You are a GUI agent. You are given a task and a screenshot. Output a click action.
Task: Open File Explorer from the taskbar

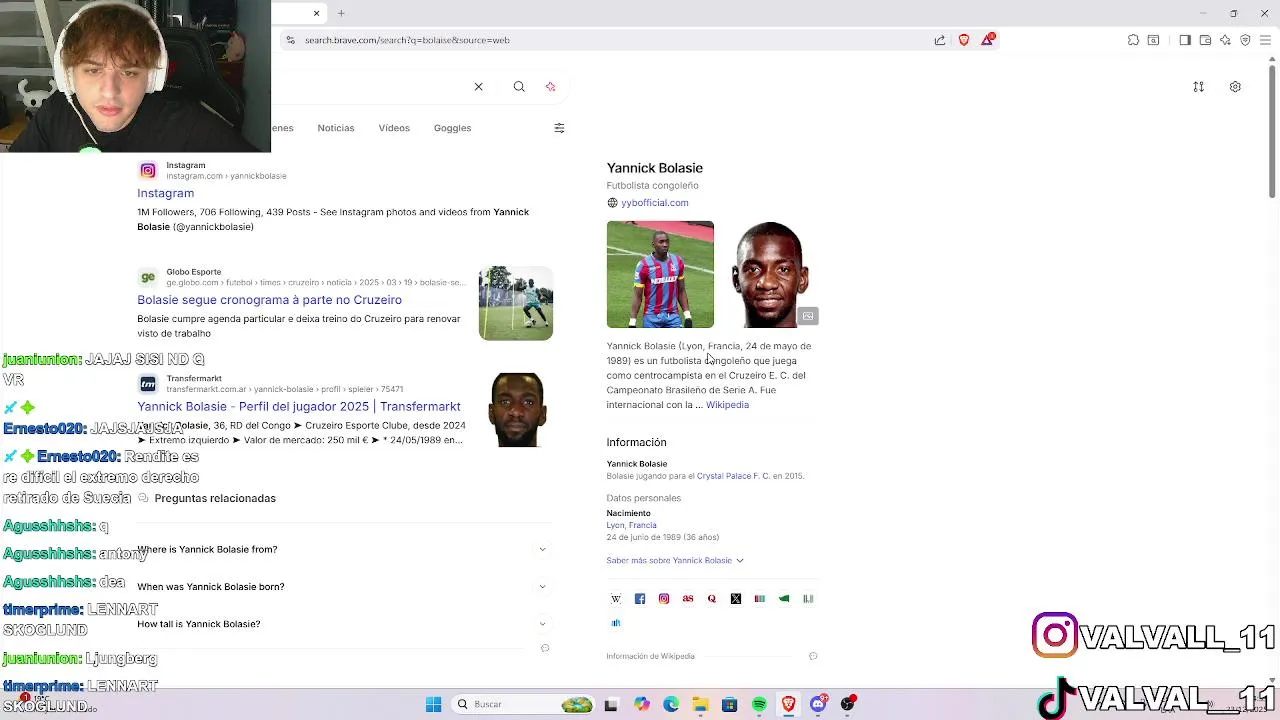pyautogui.click(x=700, y=704)
